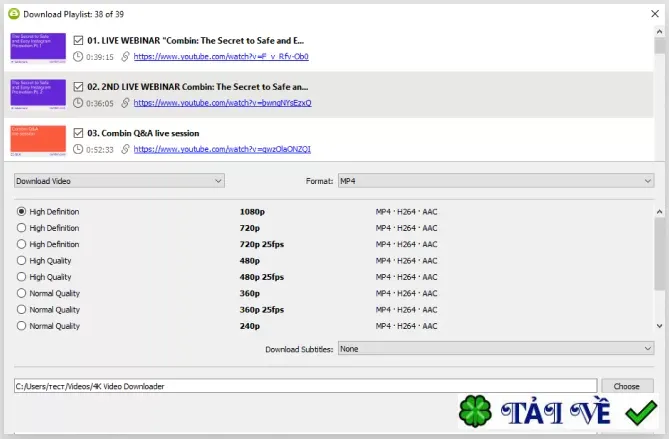
Task: Click the Choose folder button
Action: click(x=627, y=386)
